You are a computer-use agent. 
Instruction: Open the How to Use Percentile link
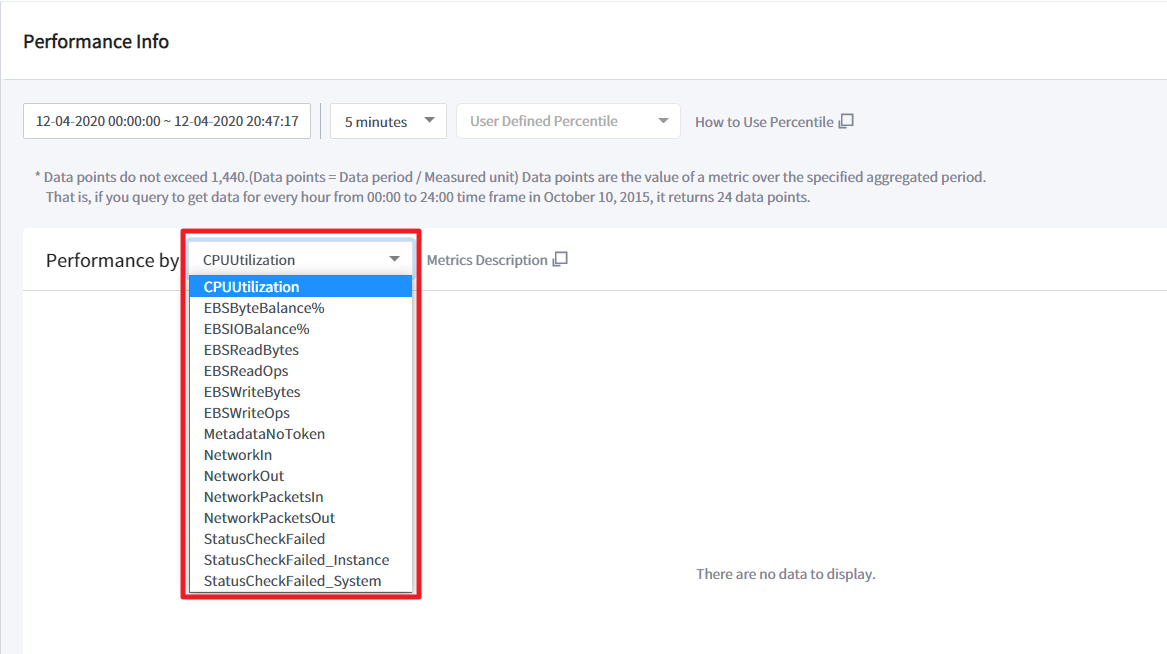[764, 122]
